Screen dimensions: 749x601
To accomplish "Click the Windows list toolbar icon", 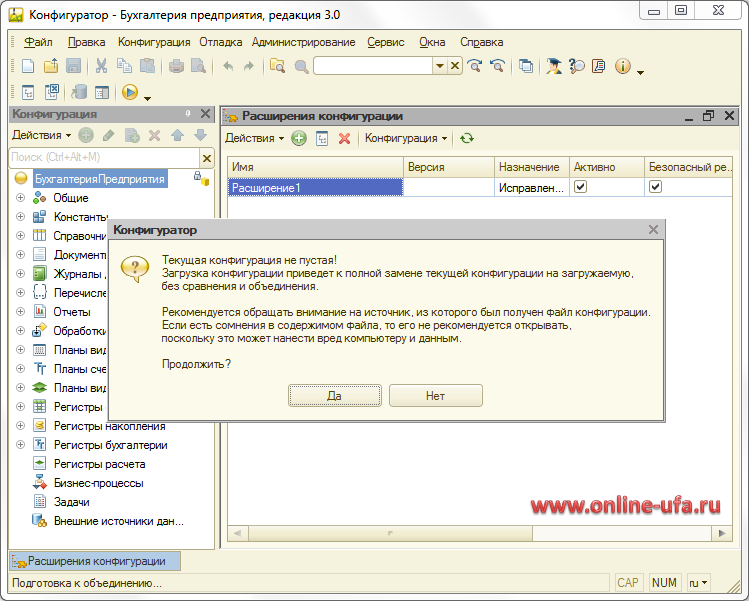I will (526, 66).
